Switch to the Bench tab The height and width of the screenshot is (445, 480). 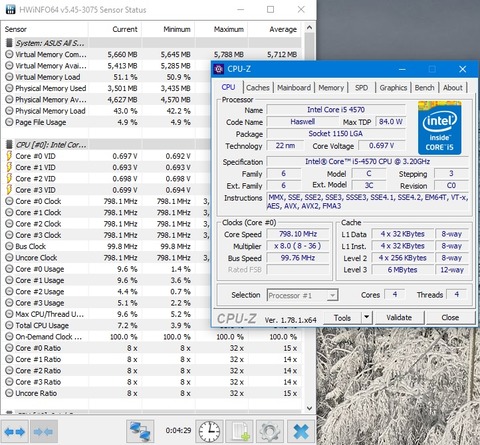425,88
